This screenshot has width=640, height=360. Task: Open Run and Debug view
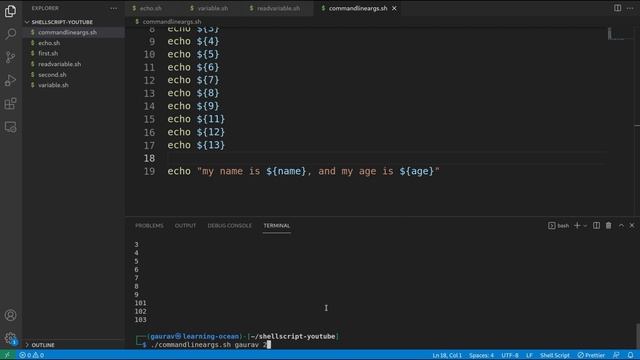coord(11,80)
